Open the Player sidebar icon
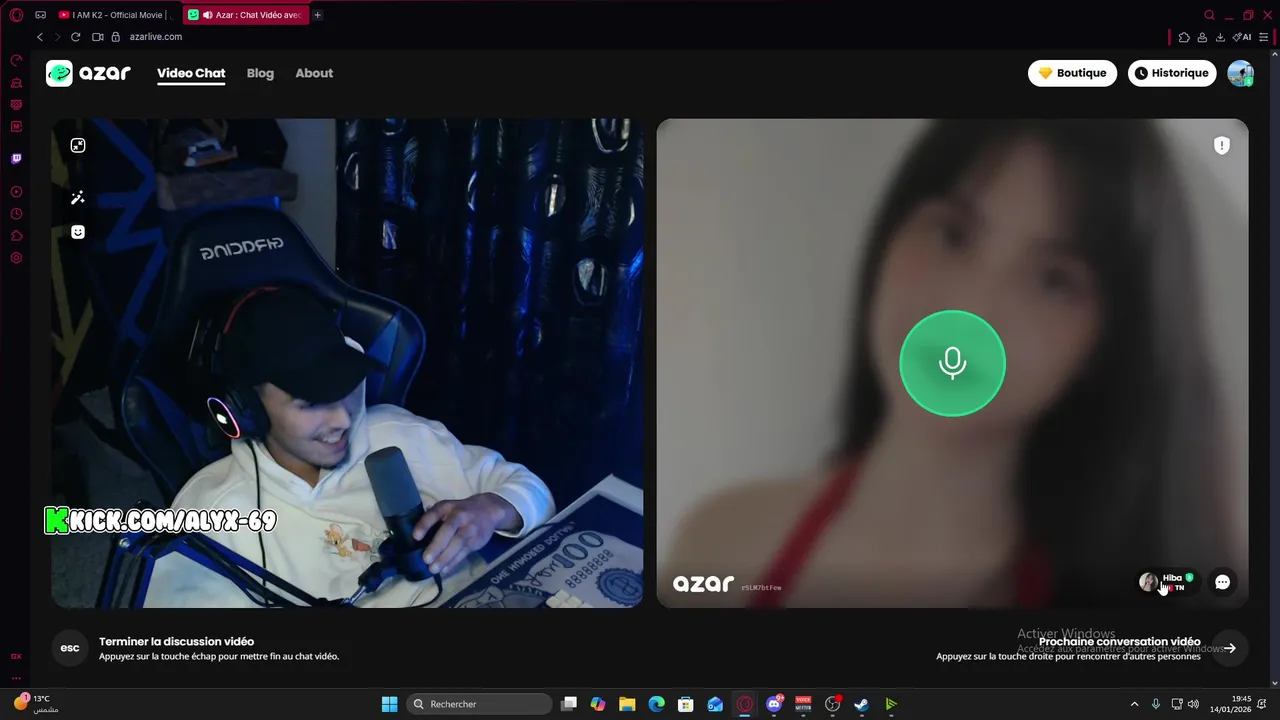Viewport: 1280px width, 720px height. (x=16, y=192)
